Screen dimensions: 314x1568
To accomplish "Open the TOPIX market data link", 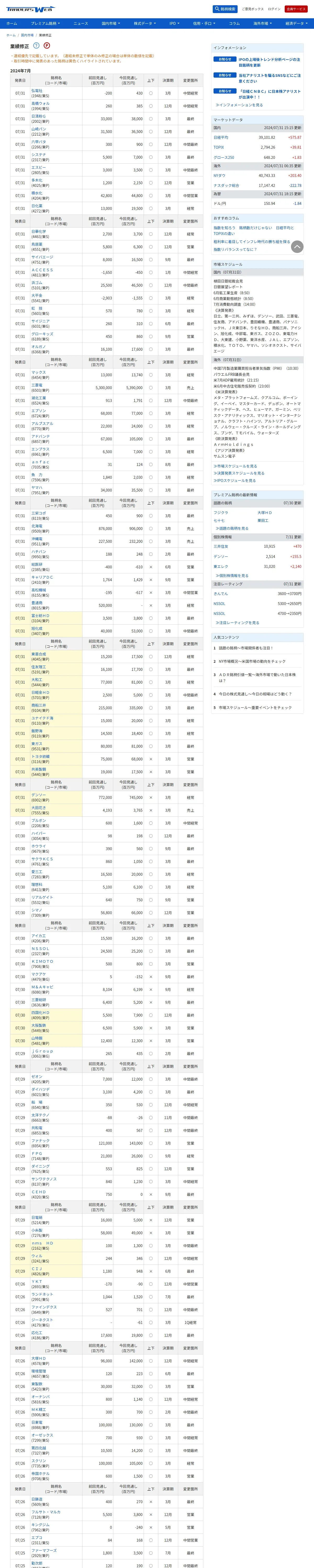I will tap(219, 147).
